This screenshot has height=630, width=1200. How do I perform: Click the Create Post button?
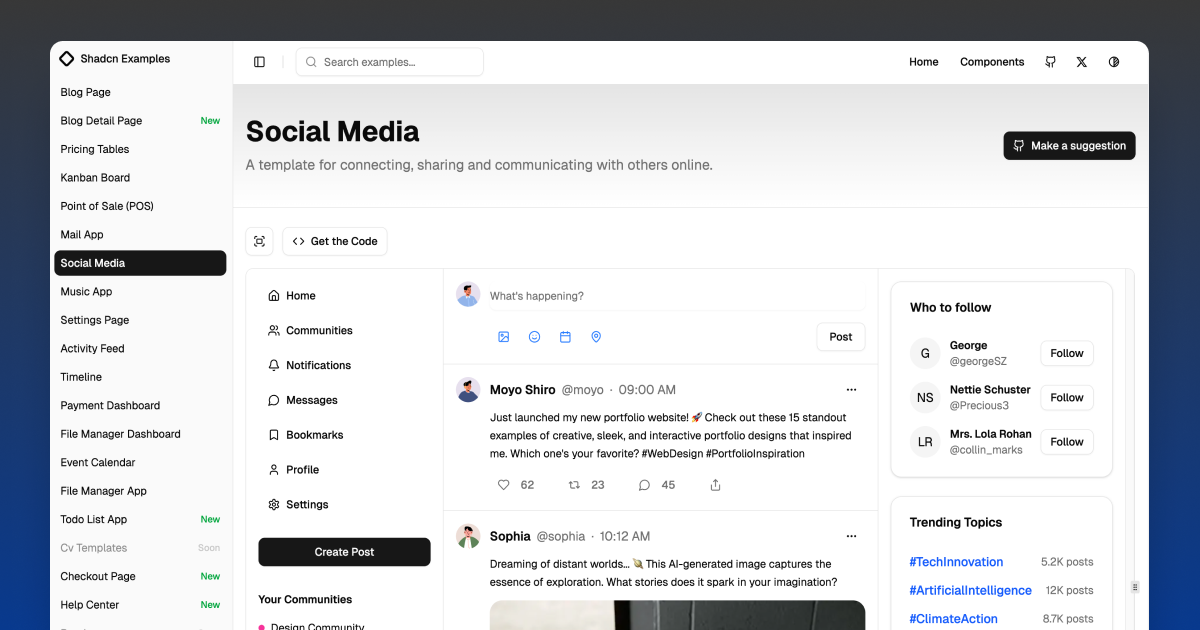pyautogui.click(x=344, y=552)
